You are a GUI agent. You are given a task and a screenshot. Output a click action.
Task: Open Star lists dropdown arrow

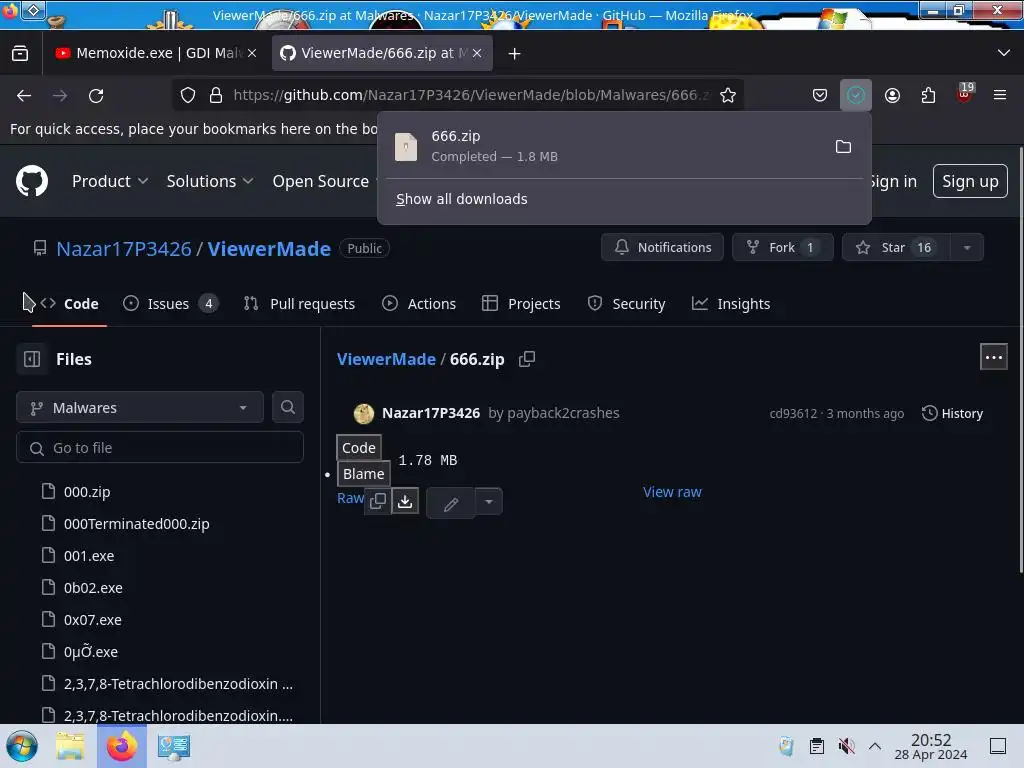[967, 248]
